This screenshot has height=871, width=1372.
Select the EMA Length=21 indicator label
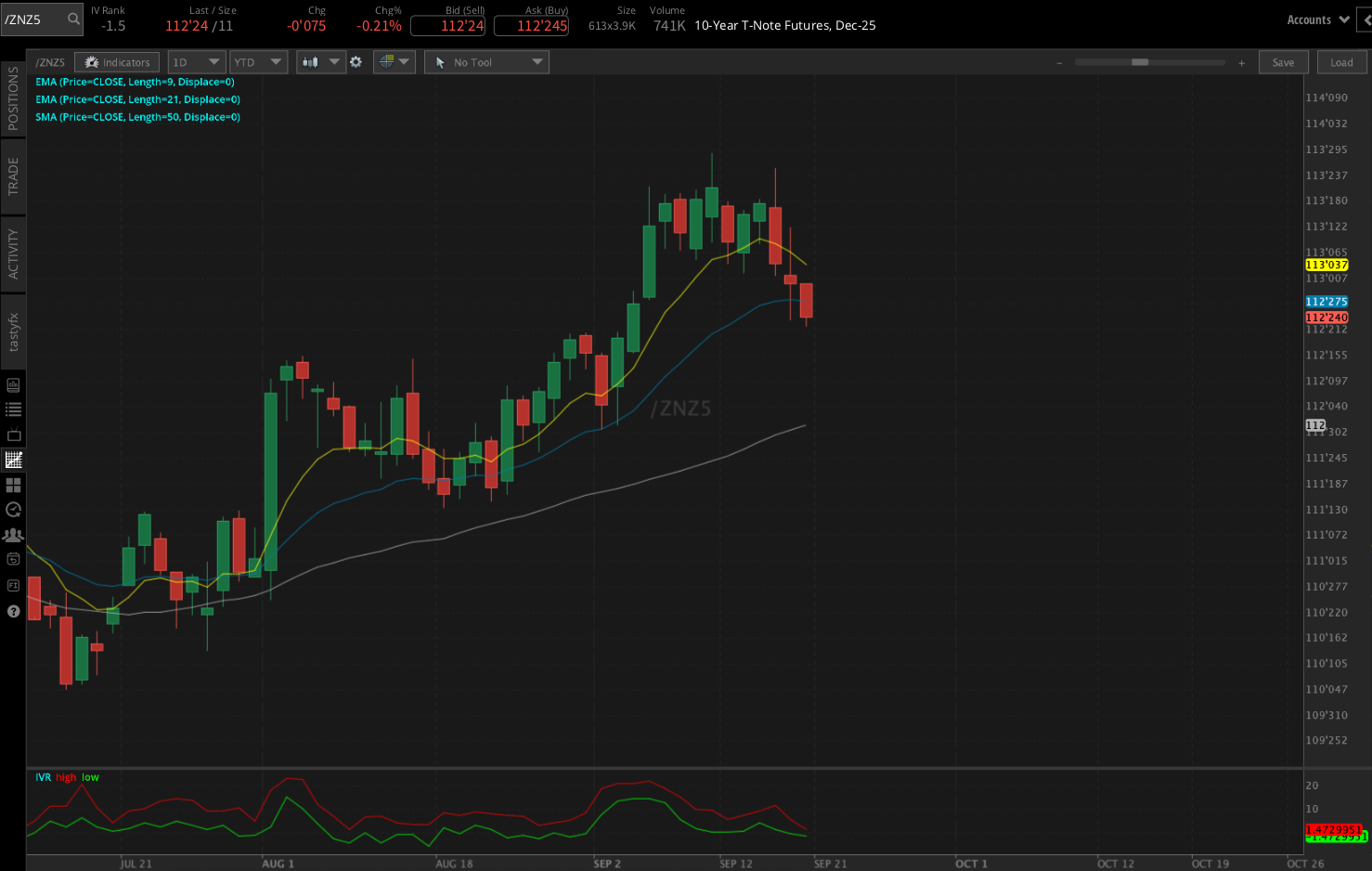(x=137, y=99)
